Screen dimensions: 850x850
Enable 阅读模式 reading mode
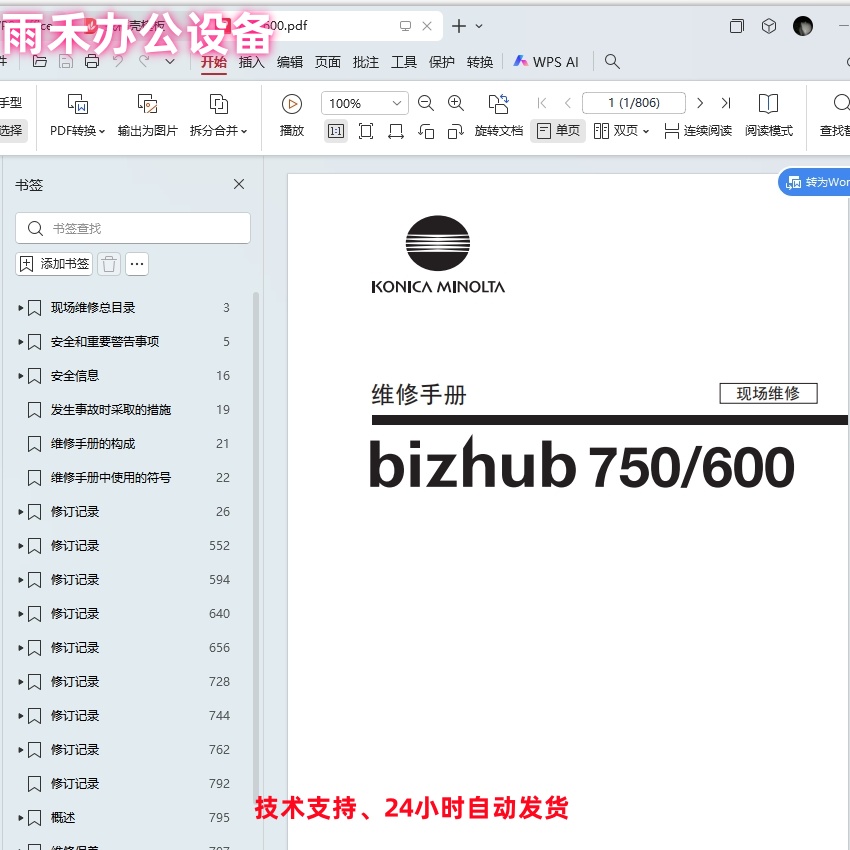769,115
